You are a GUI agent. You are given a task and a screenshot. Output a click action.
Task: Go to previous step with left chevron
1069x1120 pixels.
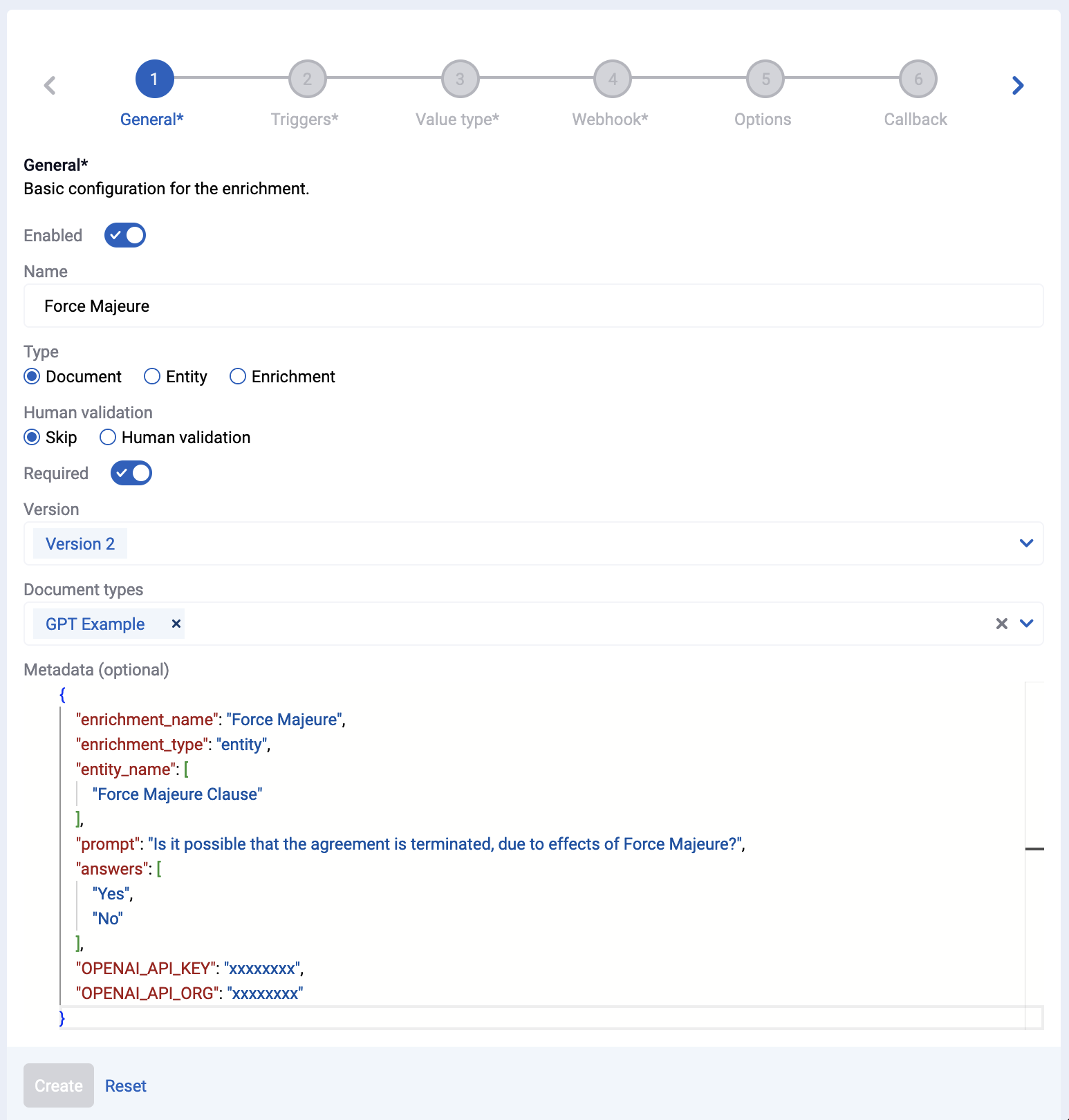click(x=50, y=86)
